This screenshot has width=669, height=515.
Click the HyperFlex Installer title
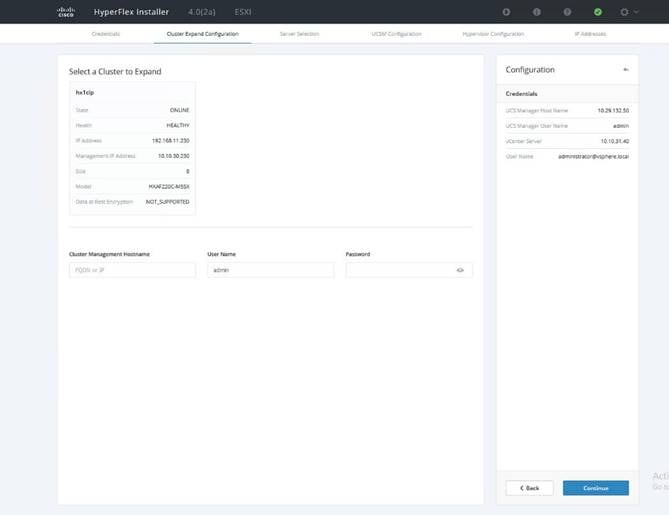[x=131, y=12]
